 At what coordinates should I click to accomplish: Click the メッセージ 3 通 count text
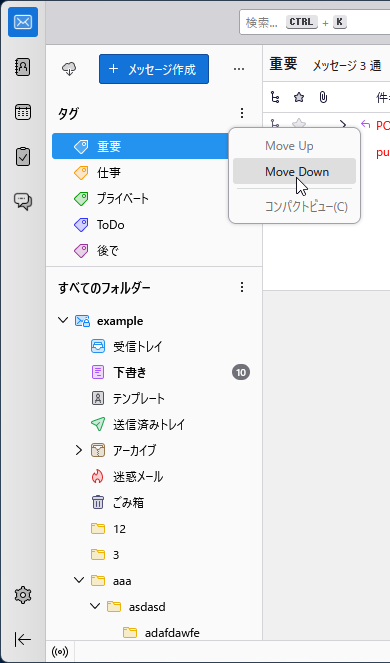pyautogui.click(x=347, y=66)
